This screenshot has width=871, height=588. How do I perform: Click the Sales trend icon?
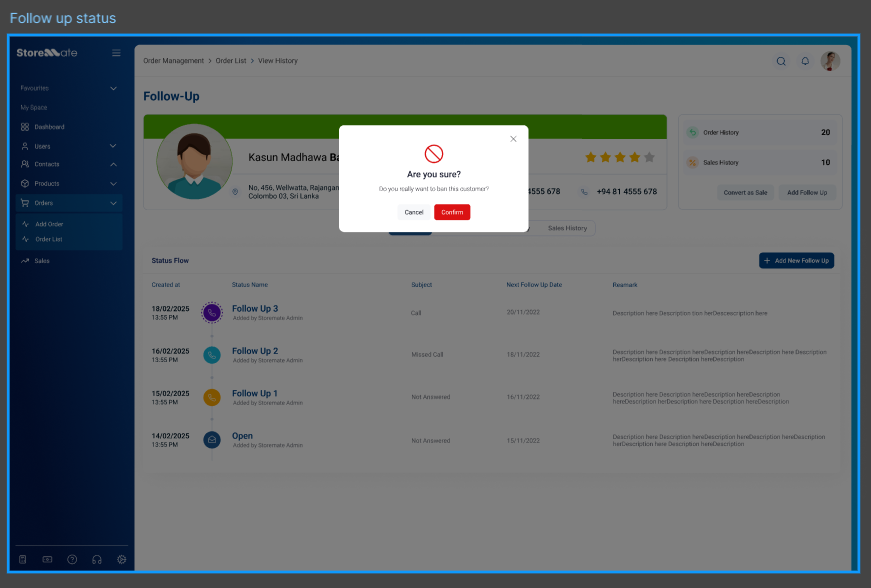[x=25, y=260]
